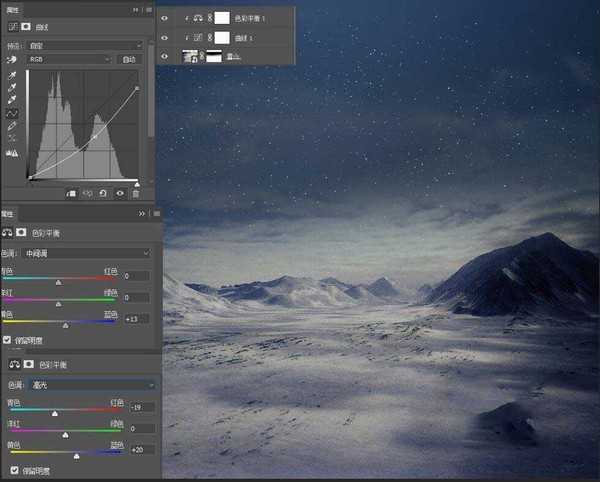Viewport: 600px width, 482px height.
Task: Uncheck Preserve Luminosity in the highlights panel
Action: click(14, 470)
